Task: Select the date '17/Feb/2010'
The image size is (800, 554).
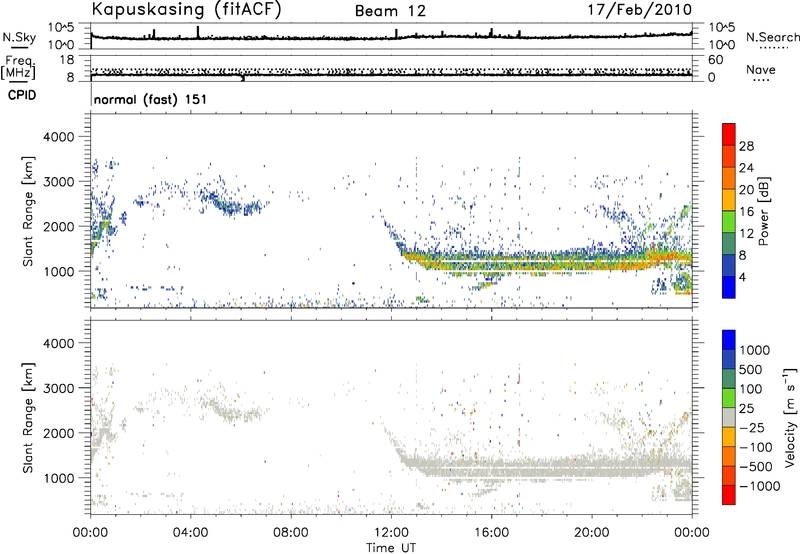Action: pyautogui.click(x=640, y=10)
